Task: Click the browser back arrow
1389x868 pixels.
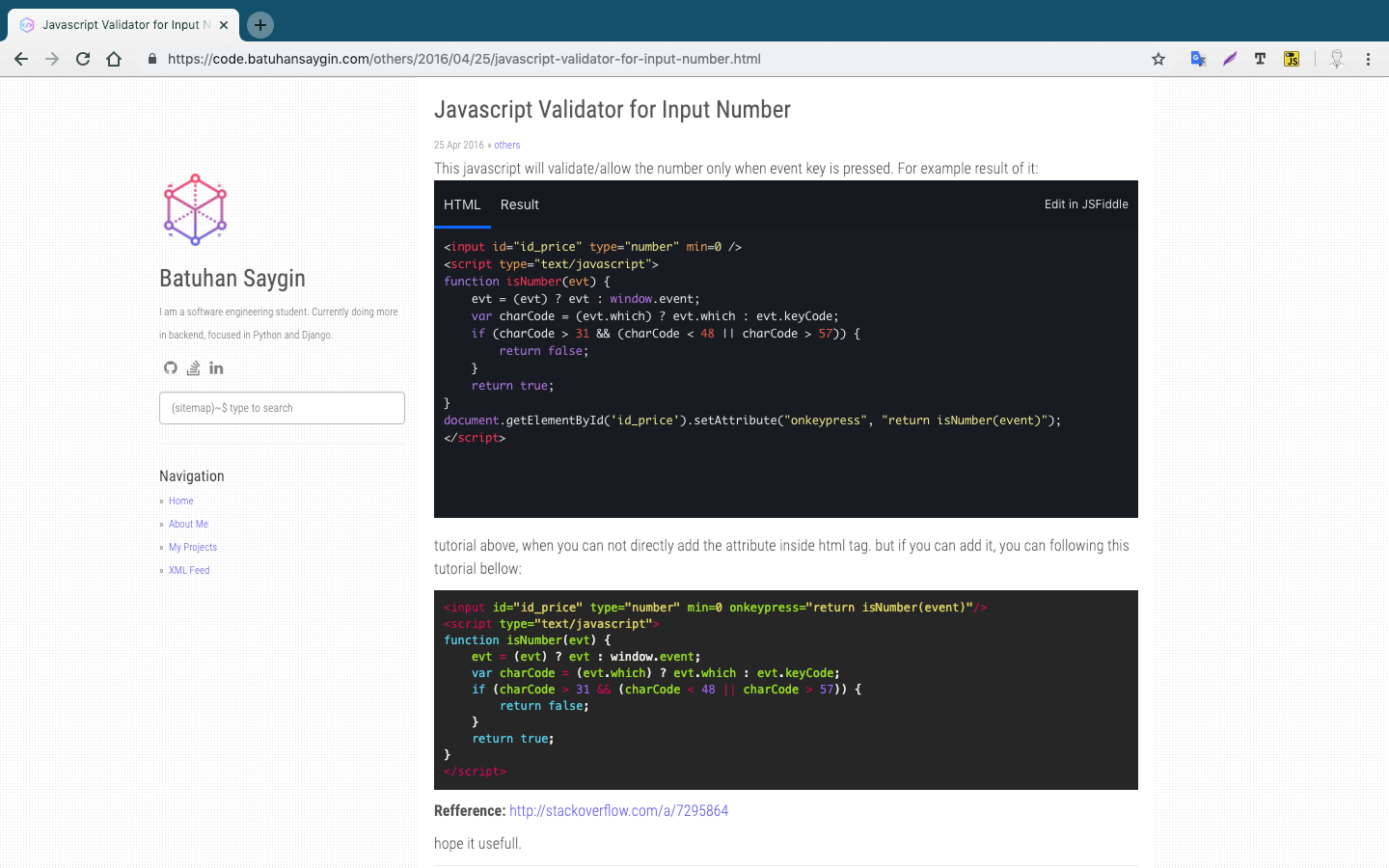Action: (x=21, y=59)
